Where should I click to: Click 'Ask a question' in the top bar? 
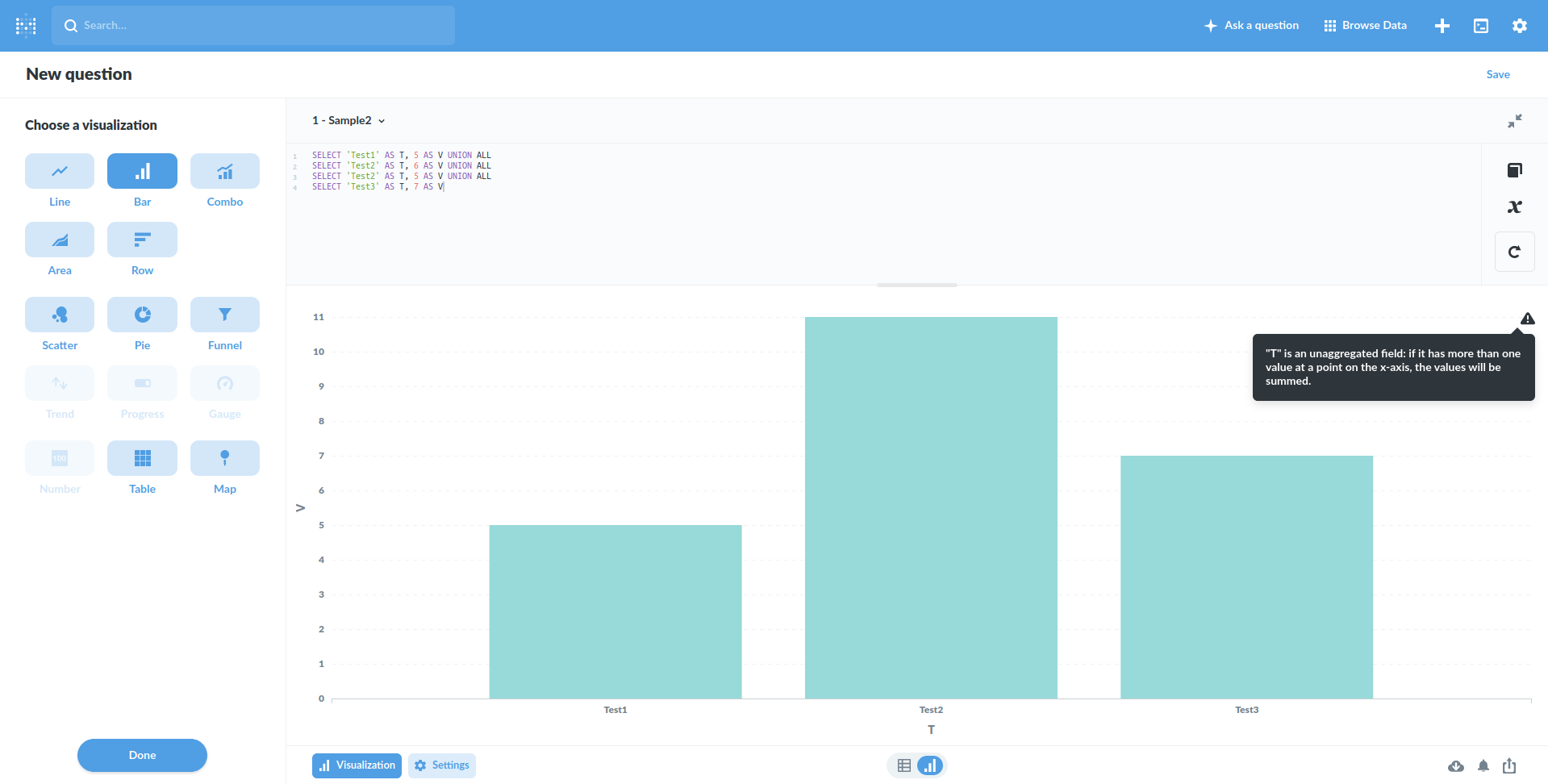[x=1251, y=25]
